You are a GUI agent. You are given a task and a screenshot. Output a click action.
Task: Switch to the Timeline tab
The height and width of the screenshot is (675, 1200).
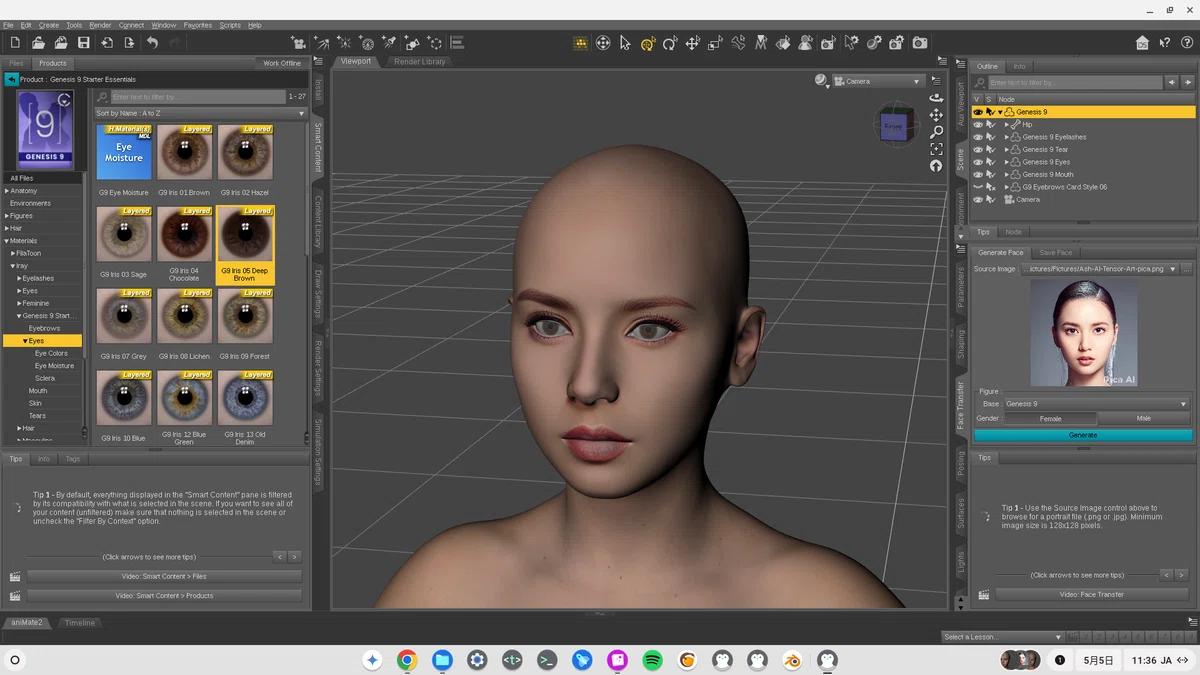click(x=80, y=623)
